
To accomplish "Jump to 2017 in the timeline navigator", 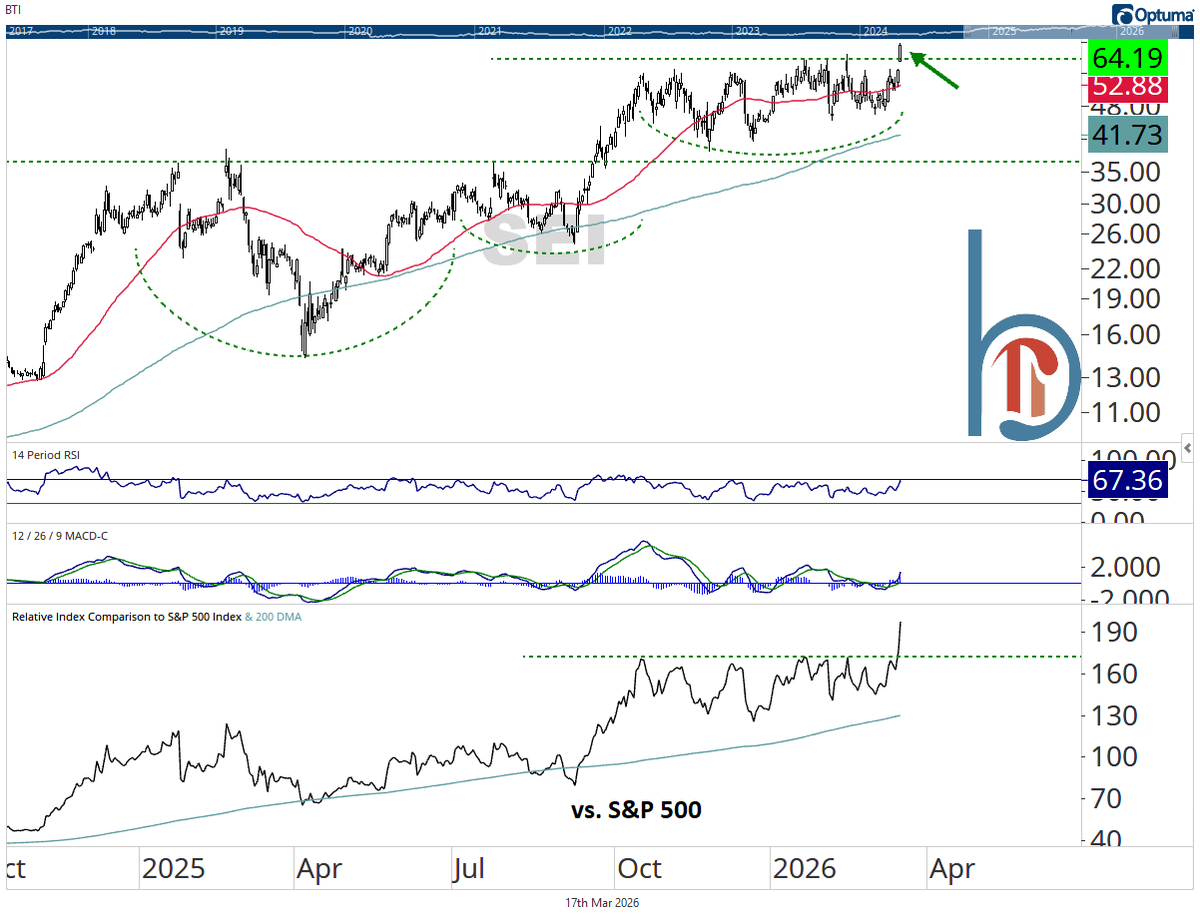I will (x=19, y=31).
